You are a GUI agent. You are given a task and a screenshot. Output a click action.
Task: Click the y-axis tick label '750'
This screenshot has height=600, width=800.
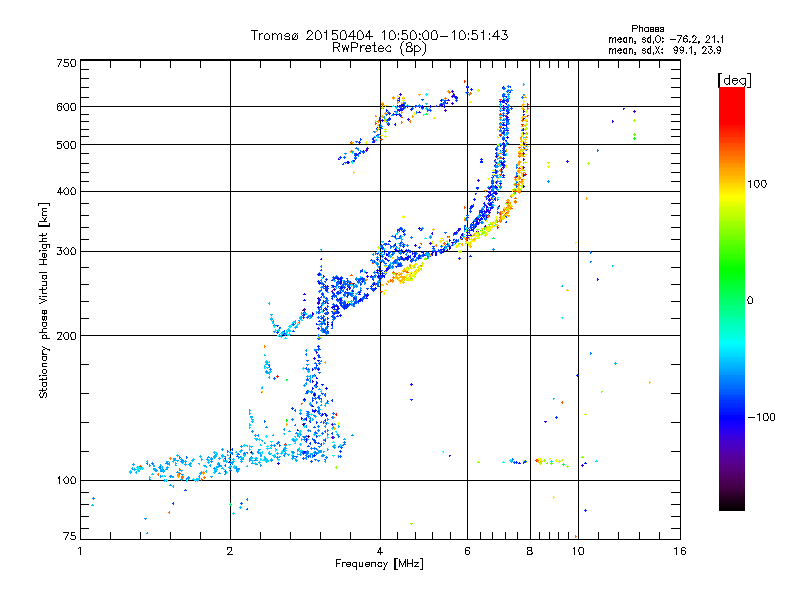(66, 63)
